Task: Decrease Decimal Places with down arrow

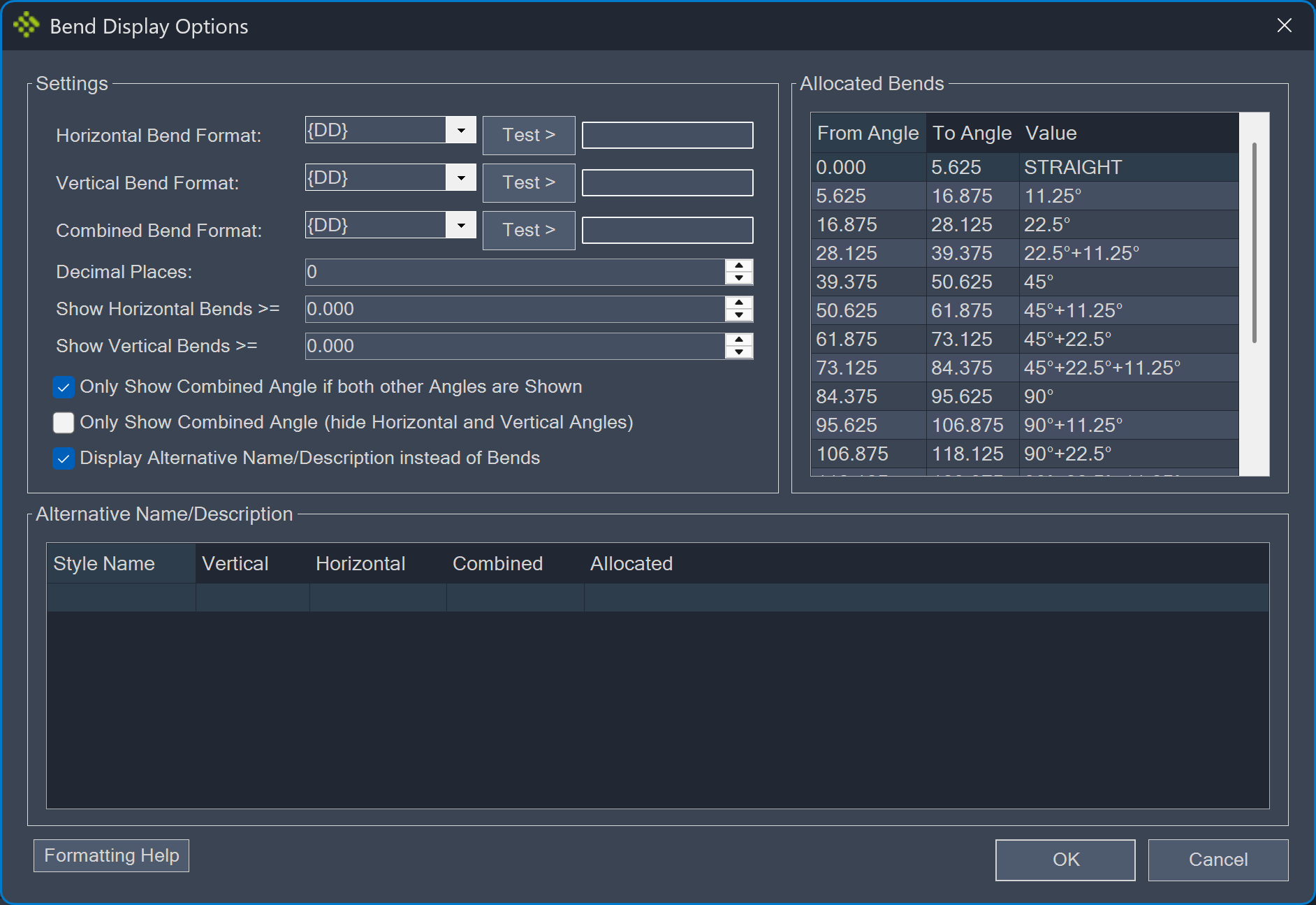Action: [739, 278]
